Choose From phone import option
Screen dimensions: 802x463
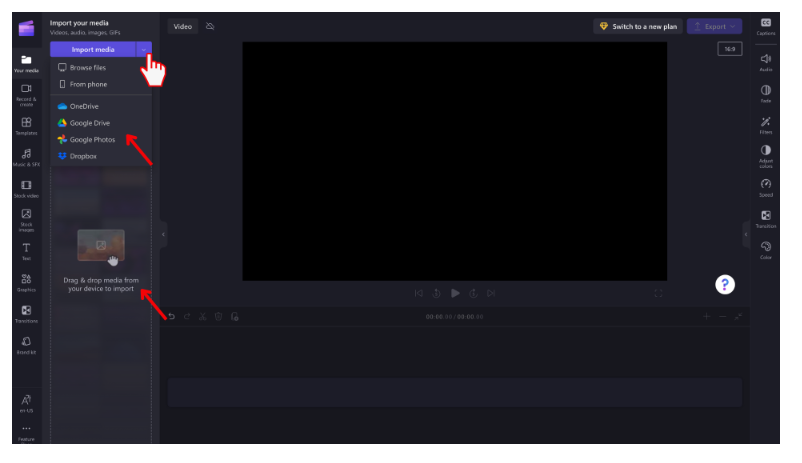[101, 84]
